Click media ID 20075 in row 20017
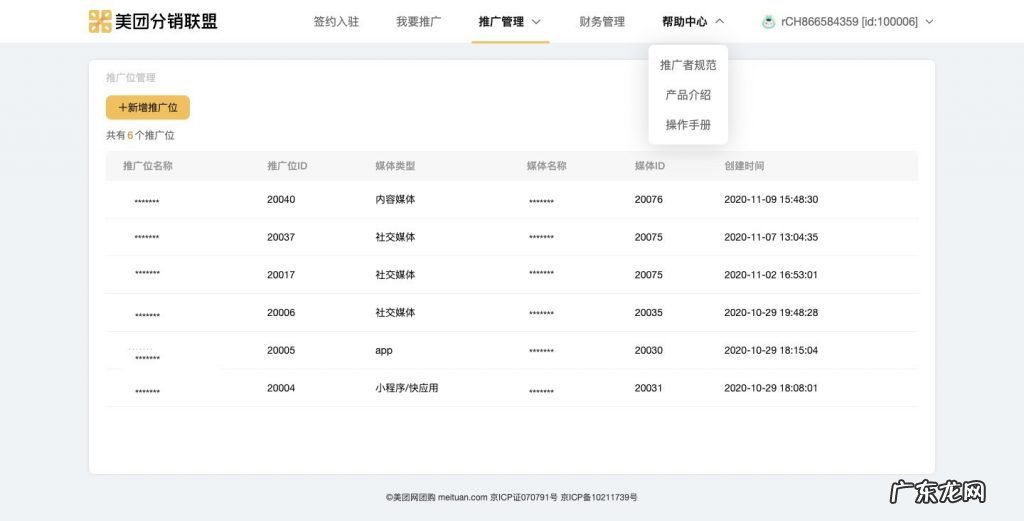The height and width of the screenshot is (521, 1024). (x=648, y=275)
